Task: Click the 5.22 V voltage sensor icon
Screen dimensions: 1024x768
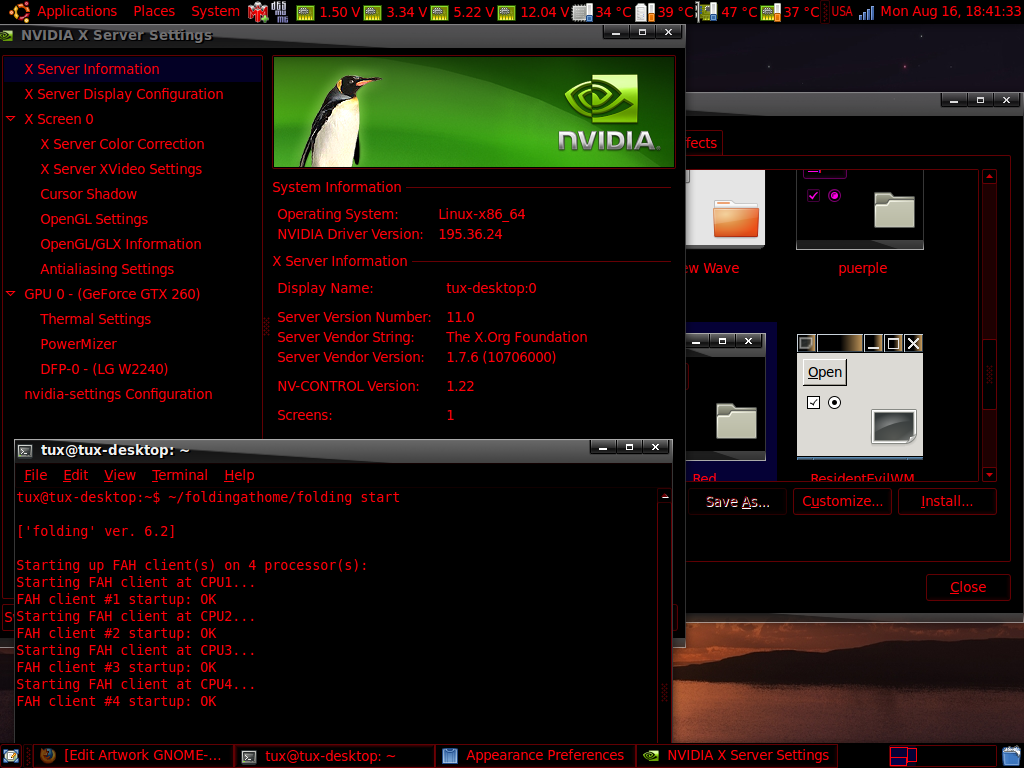Action: 439,12
